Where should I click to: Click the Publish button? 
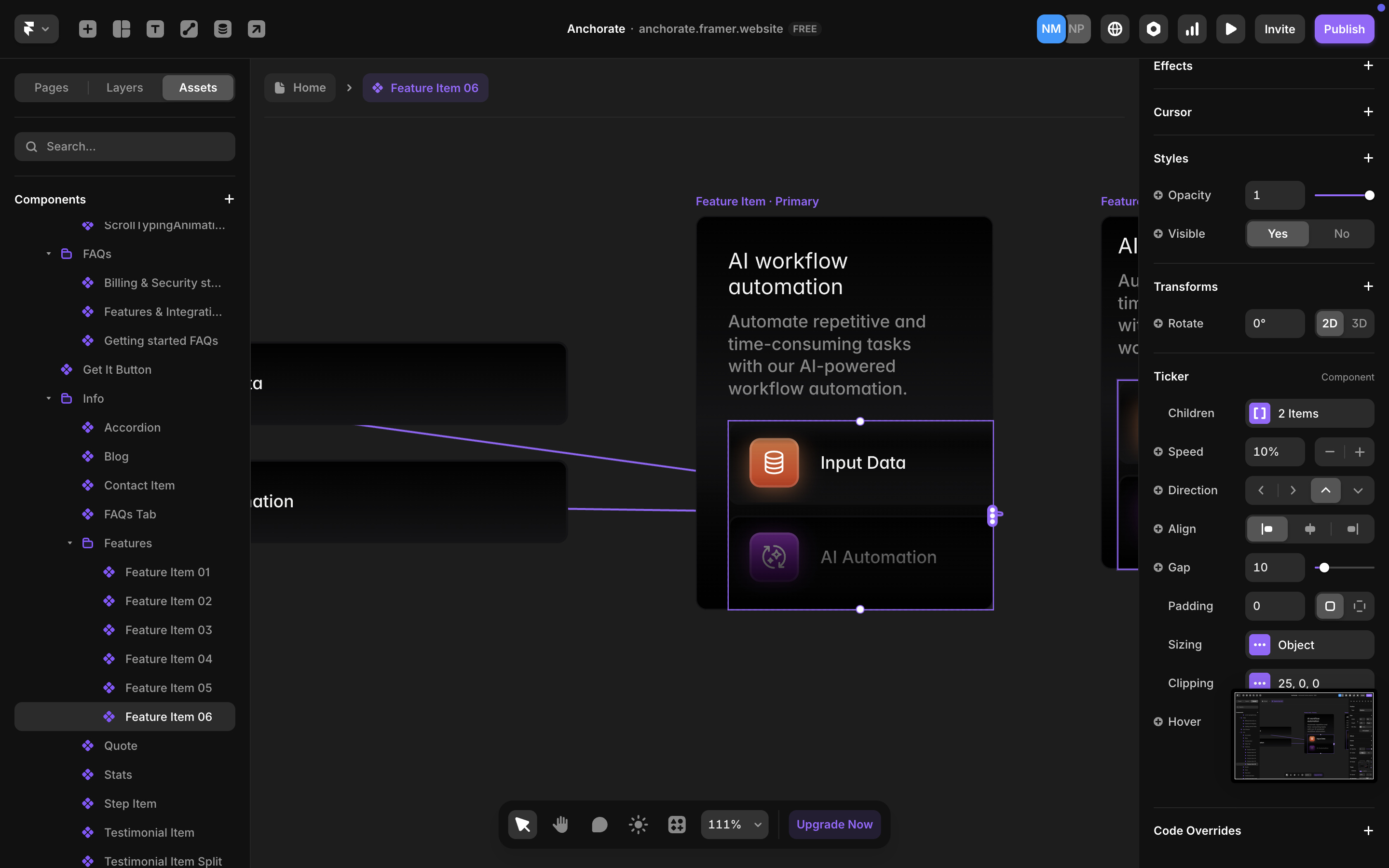click(x=1344, y=28)
